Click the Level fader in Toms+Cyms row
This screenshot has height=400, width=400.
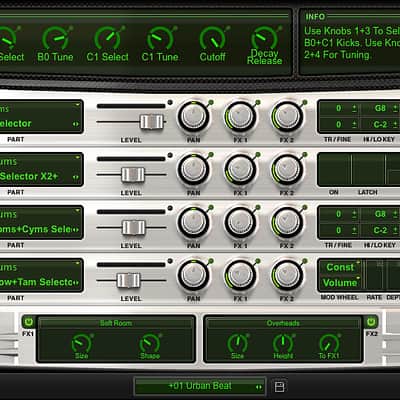[134, 228]
